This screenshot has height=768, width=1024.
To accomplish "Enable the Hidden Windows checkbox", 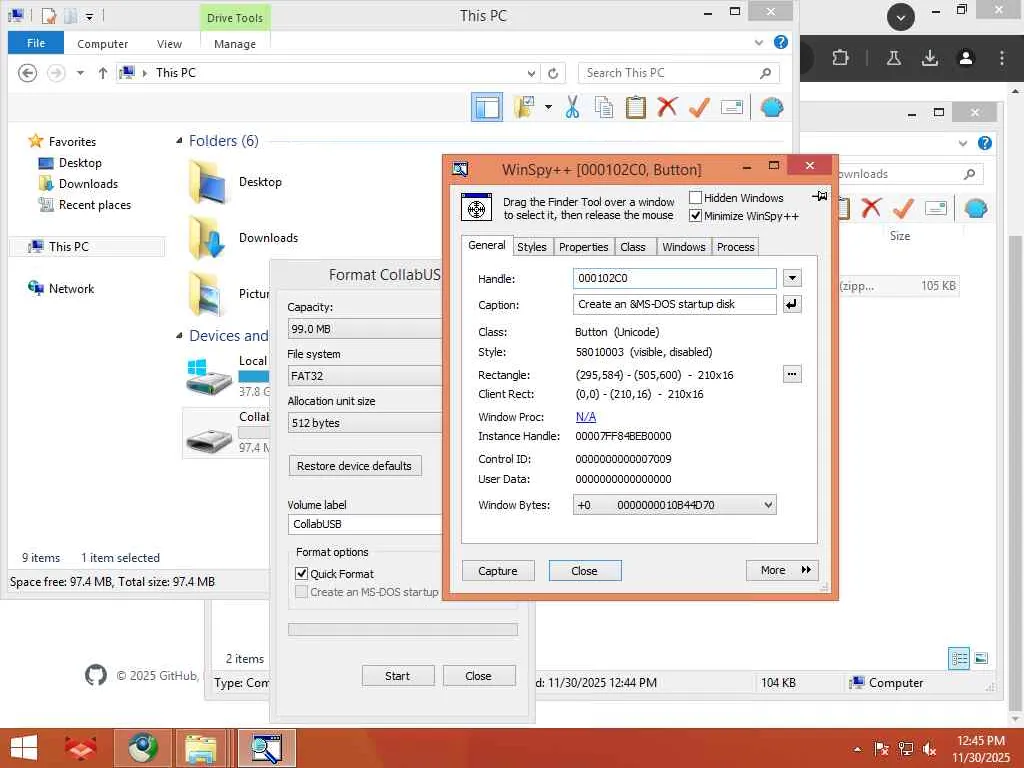I will (696, 197).
